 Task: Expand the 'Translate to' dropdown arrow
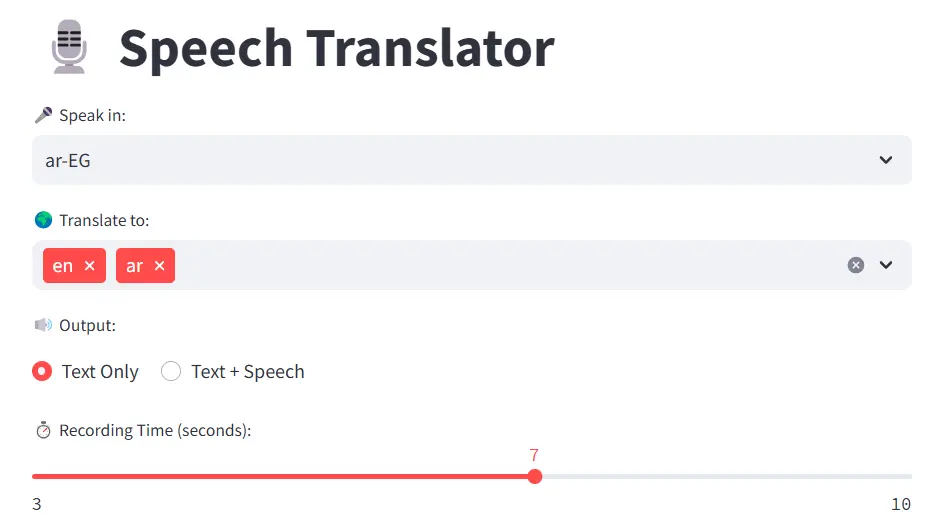[885, 265]
